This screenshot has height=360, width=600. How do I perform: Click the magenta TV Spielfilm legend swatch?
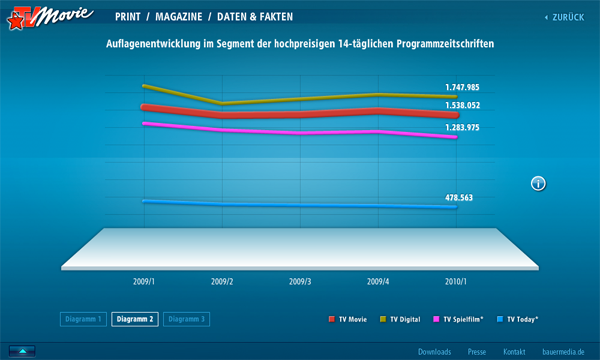[x=436, y=319]
